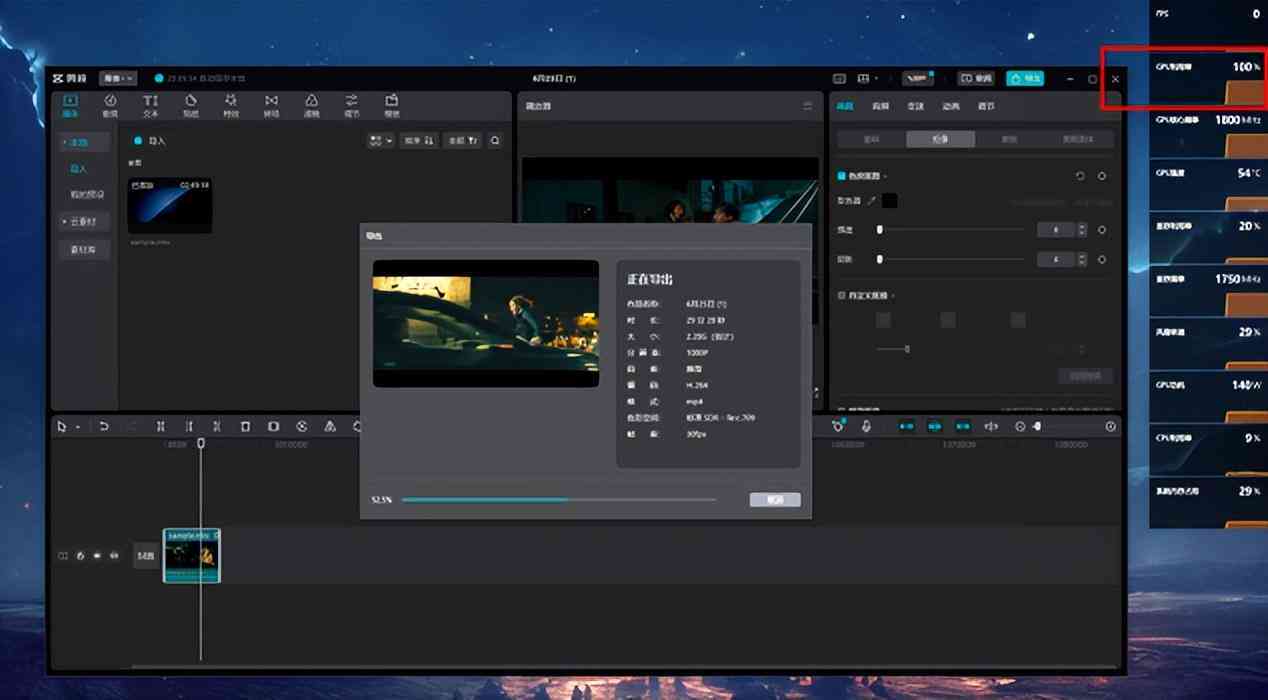Open the 文本 (Text) tab
Image resolution: width=1268 pixels, height=700 pixels.
pyautogui.click(x=150, y=106)
